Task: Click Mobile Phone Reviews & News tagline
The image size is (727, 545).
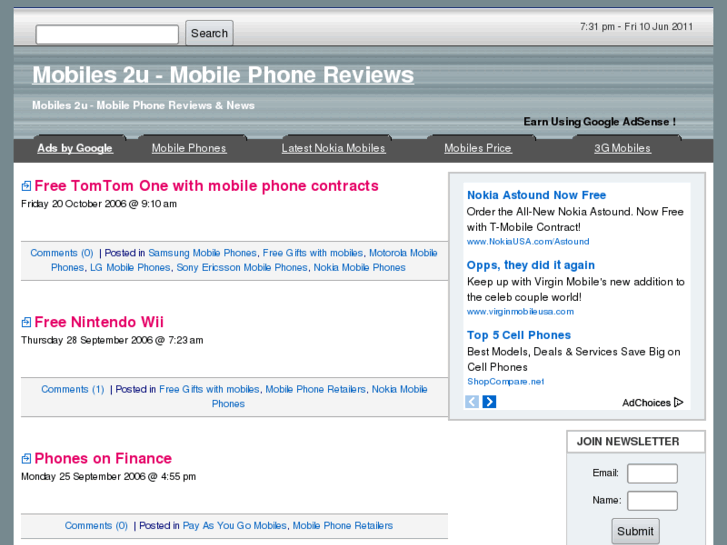Action: [143, 105]
